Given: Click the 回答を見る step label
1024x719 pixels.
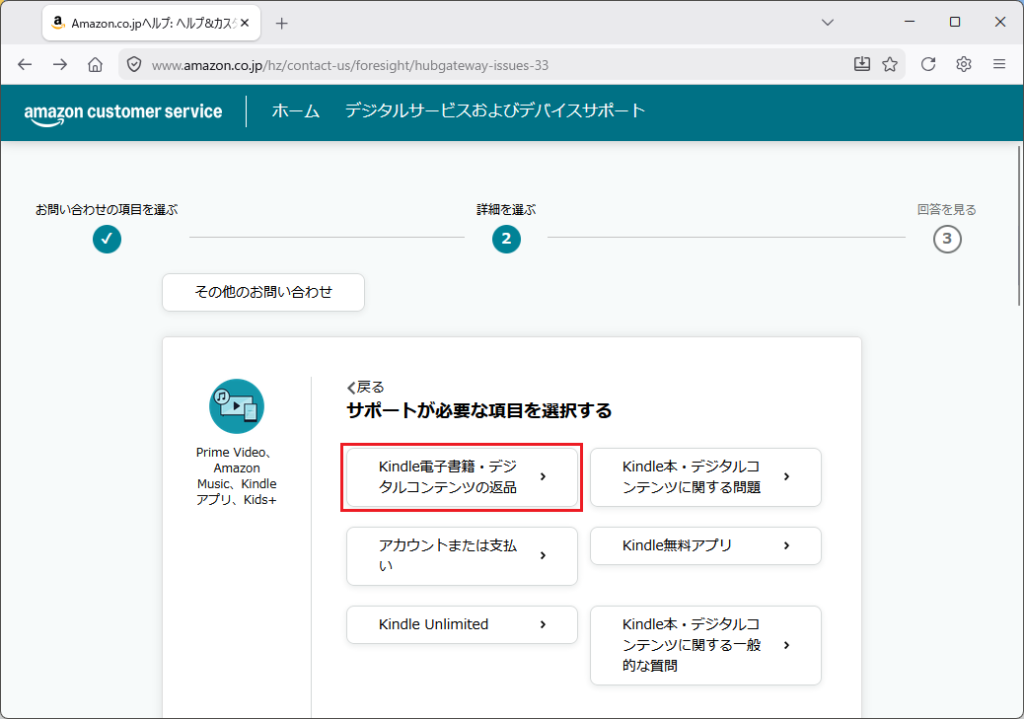Looking at the screenshot, I should point(947,210).
